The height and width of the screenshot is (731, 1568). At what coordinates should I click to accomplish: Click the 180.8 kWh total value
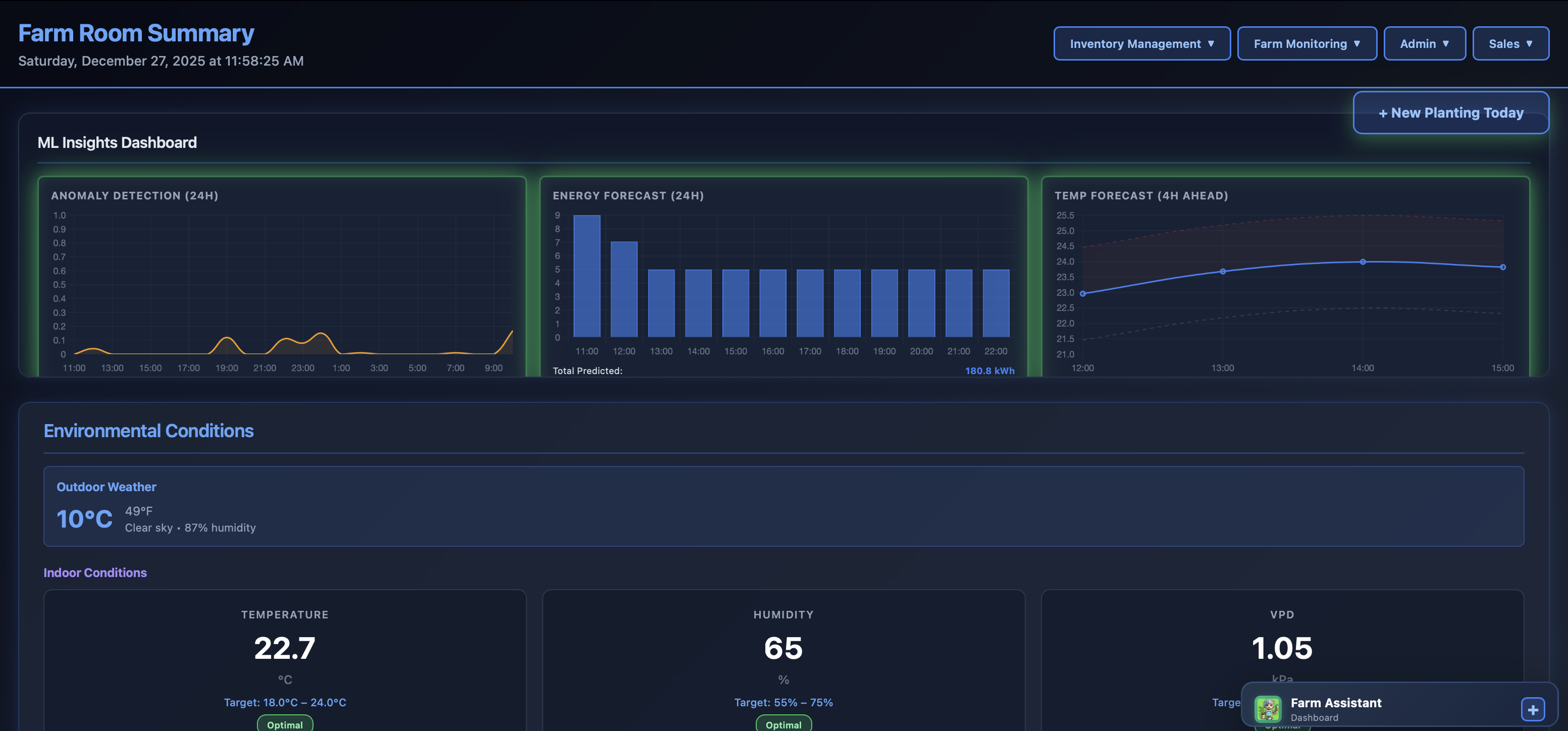[990, 370]
